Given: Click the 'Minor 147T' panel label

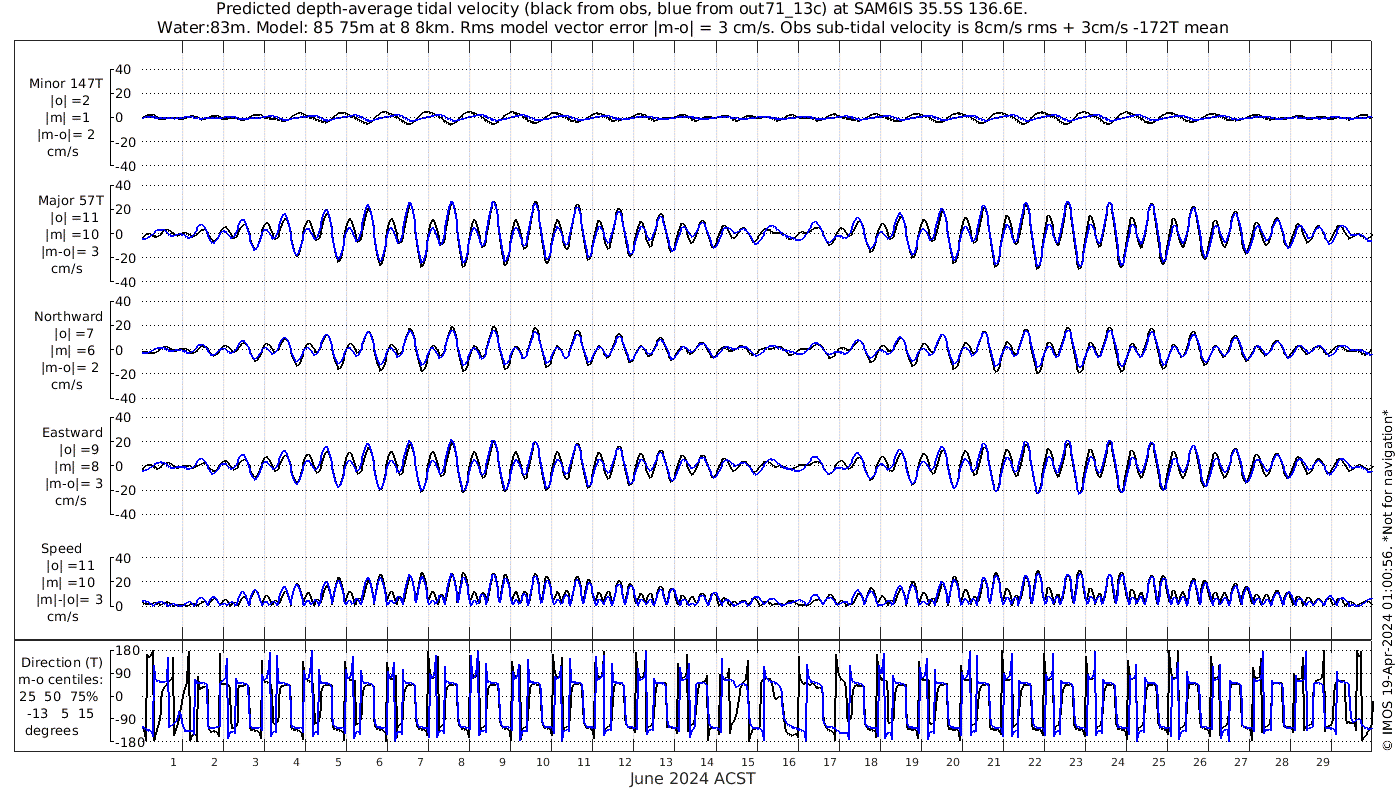Looking at the screenshot, I should (66, 84).
